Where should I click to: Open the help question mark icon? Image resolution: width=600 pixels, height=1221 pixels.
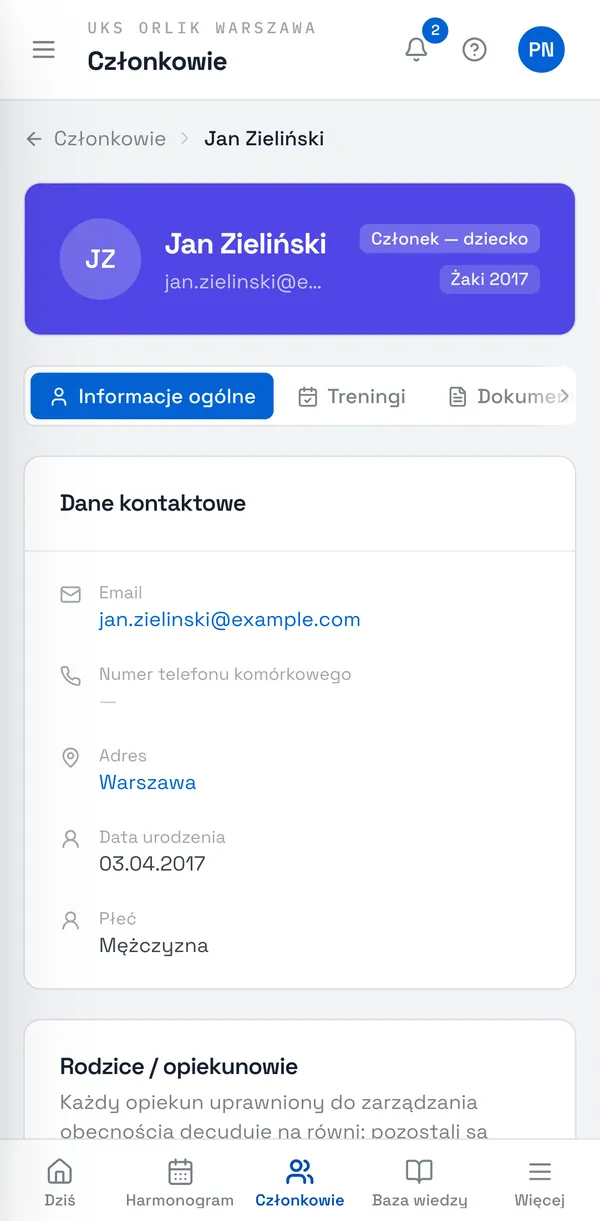[474, 49]
